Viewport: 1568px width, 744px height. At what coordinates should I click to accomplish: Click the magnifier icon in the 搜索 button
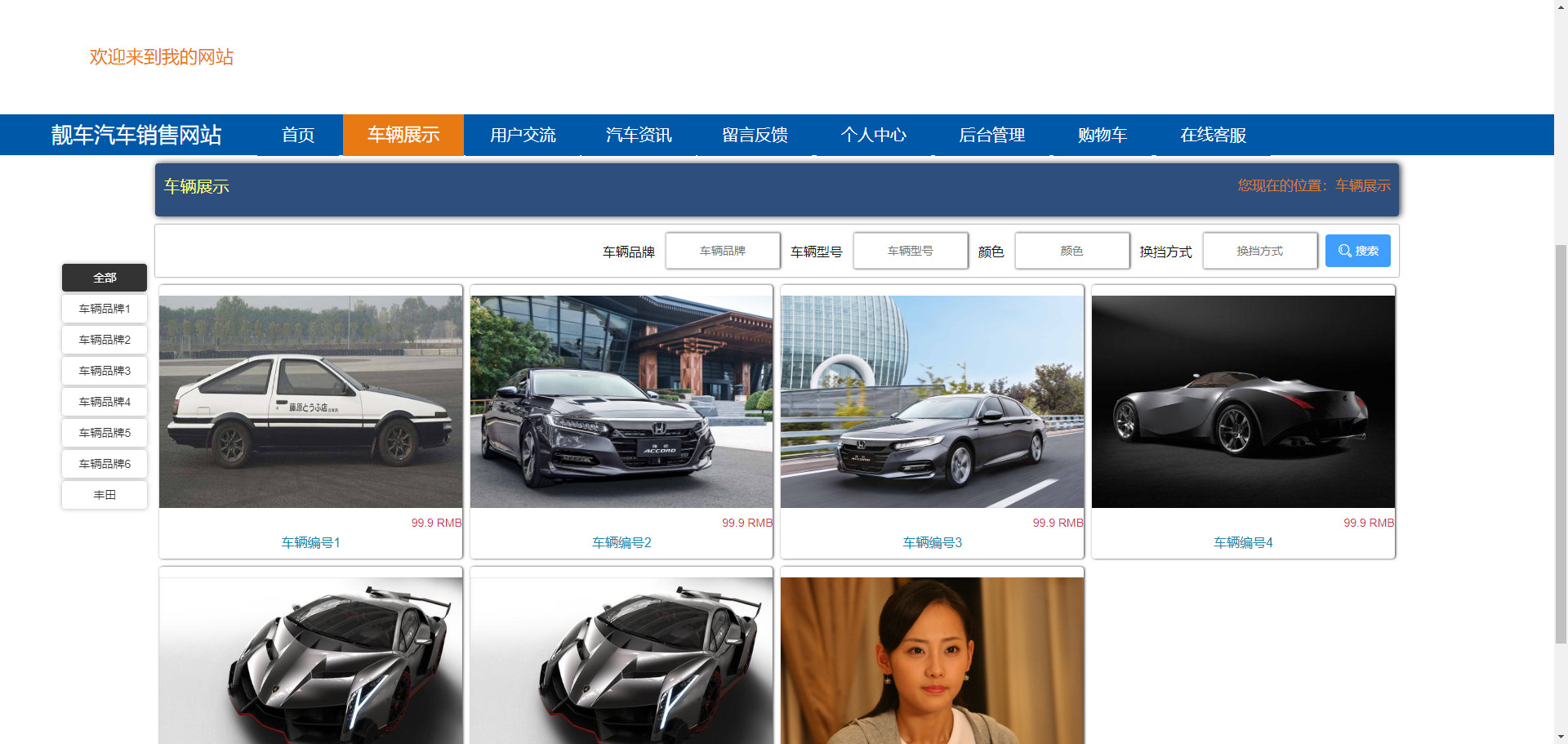[1344, 251]
